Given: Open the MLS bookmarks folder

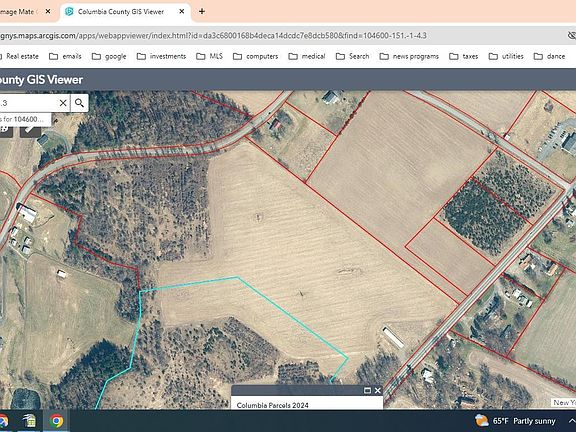Looking at the screenshot, I should coord(209,56).
